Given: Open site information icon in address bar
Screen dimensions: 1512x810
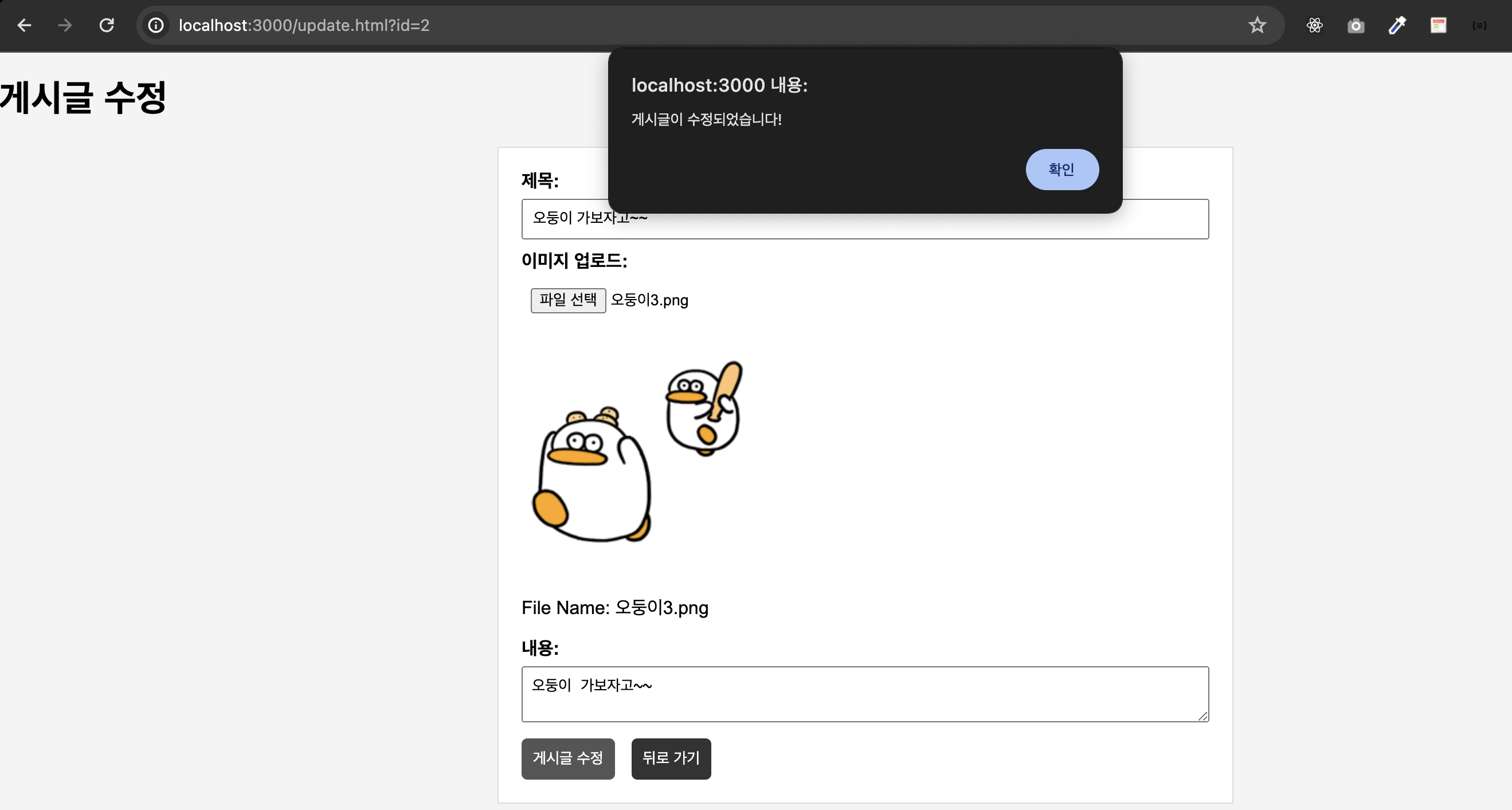Looking at the screenshot, I should coord(155,25).
